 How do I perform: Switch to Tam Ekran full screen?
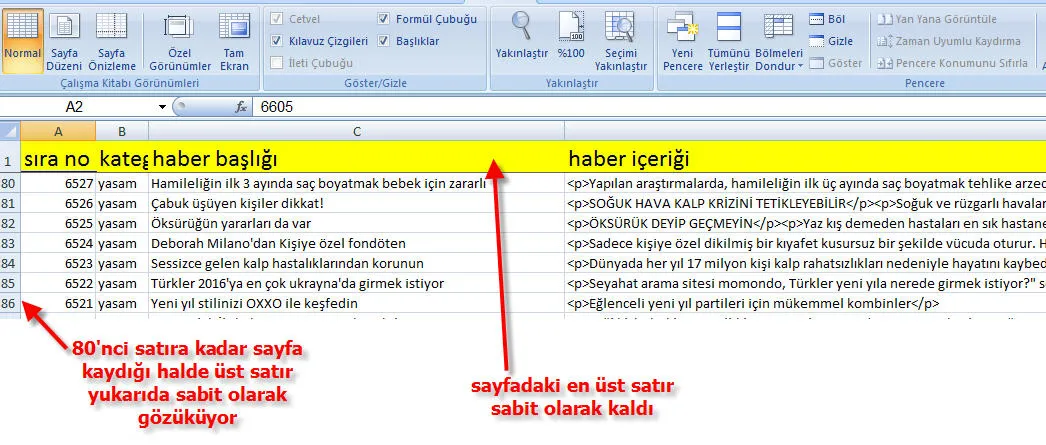click(233, 41)
